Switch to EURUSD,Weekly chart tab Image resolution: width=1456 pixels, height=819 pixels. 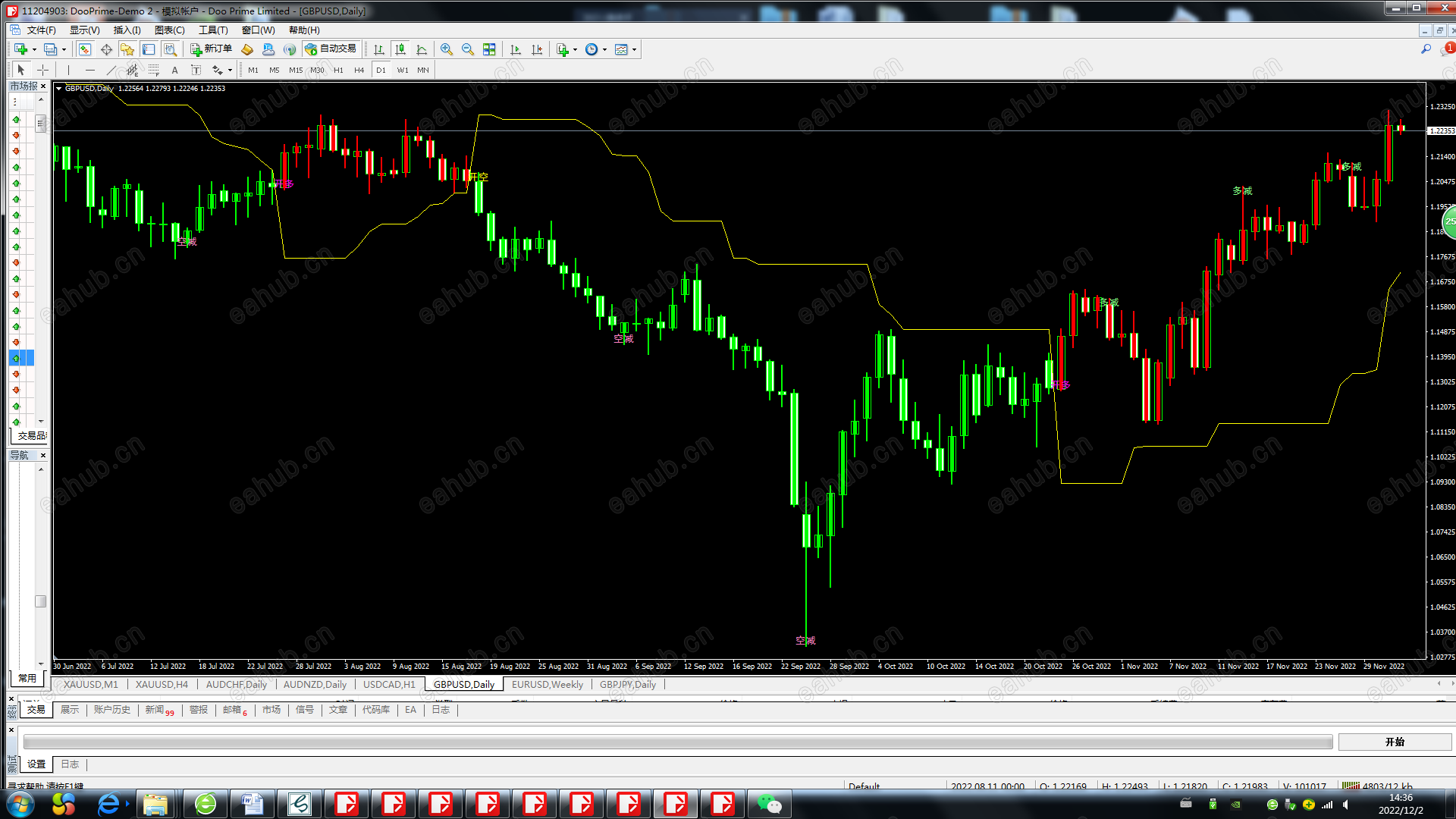coord(547,684)
